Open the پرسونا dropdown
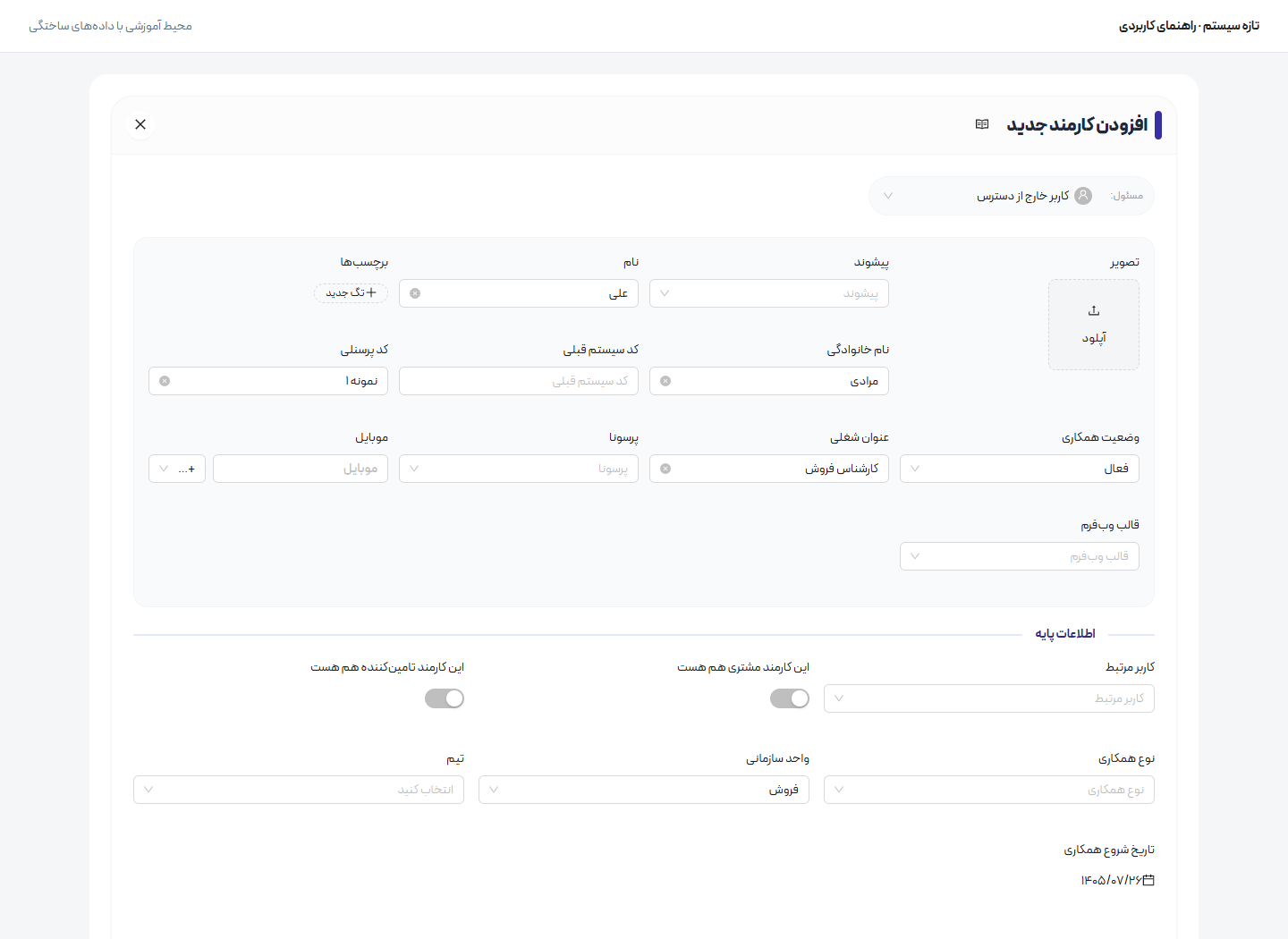The height and width of the screenshot is (939, 1288). (x=519, y=469)
